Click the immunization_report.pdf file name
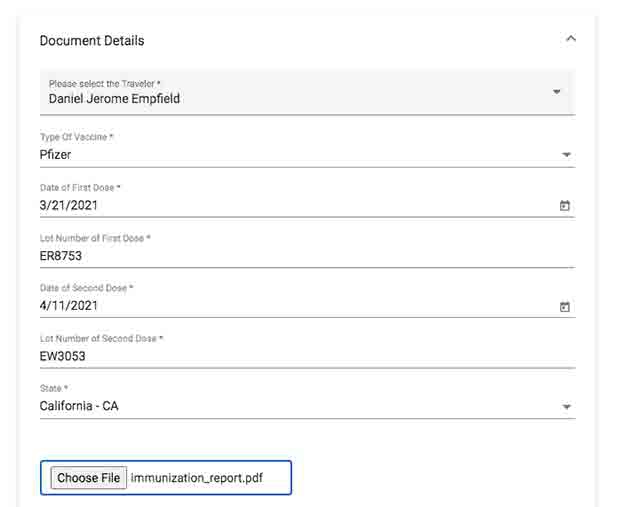The height and width of the screenshot is (507, 620). click(x=196, y=478)
